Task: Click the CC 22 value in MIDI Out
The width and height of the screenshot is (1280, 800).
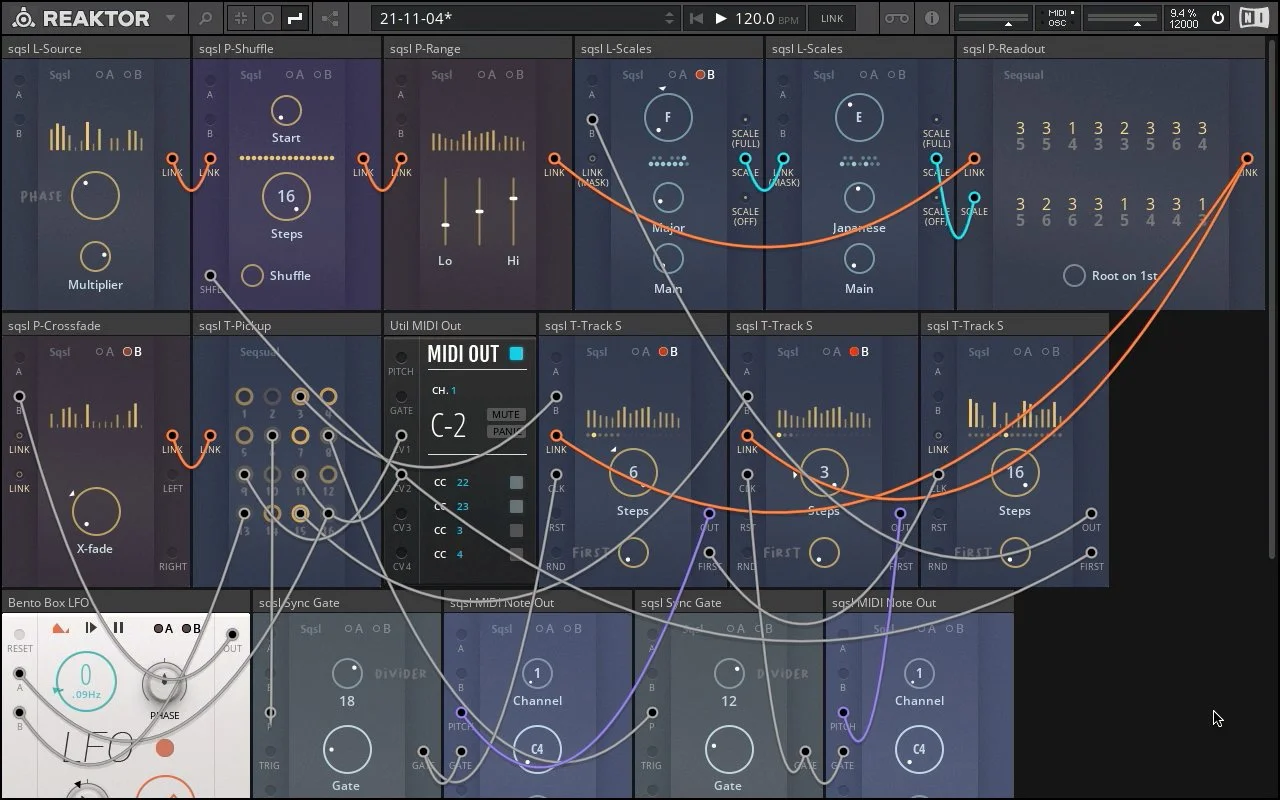Action: pyautogui.click(x=462, y=482)
